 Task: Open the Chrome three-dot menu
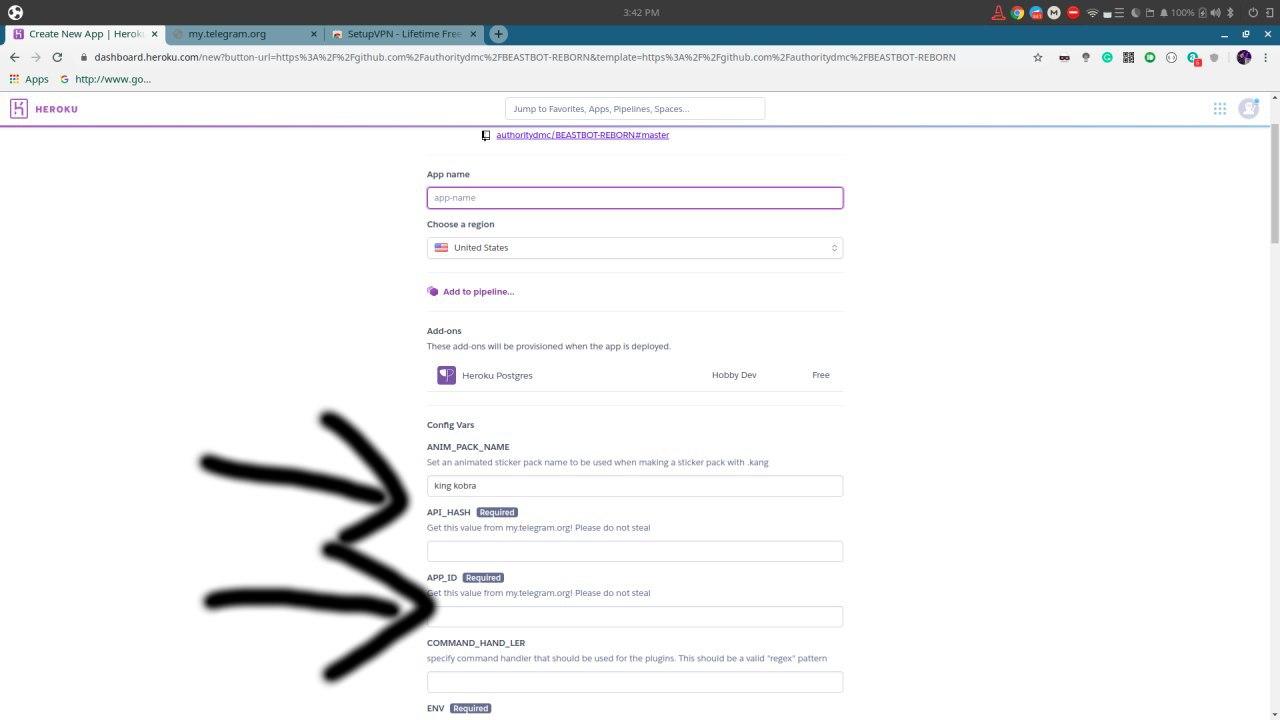coord(1266,57)
